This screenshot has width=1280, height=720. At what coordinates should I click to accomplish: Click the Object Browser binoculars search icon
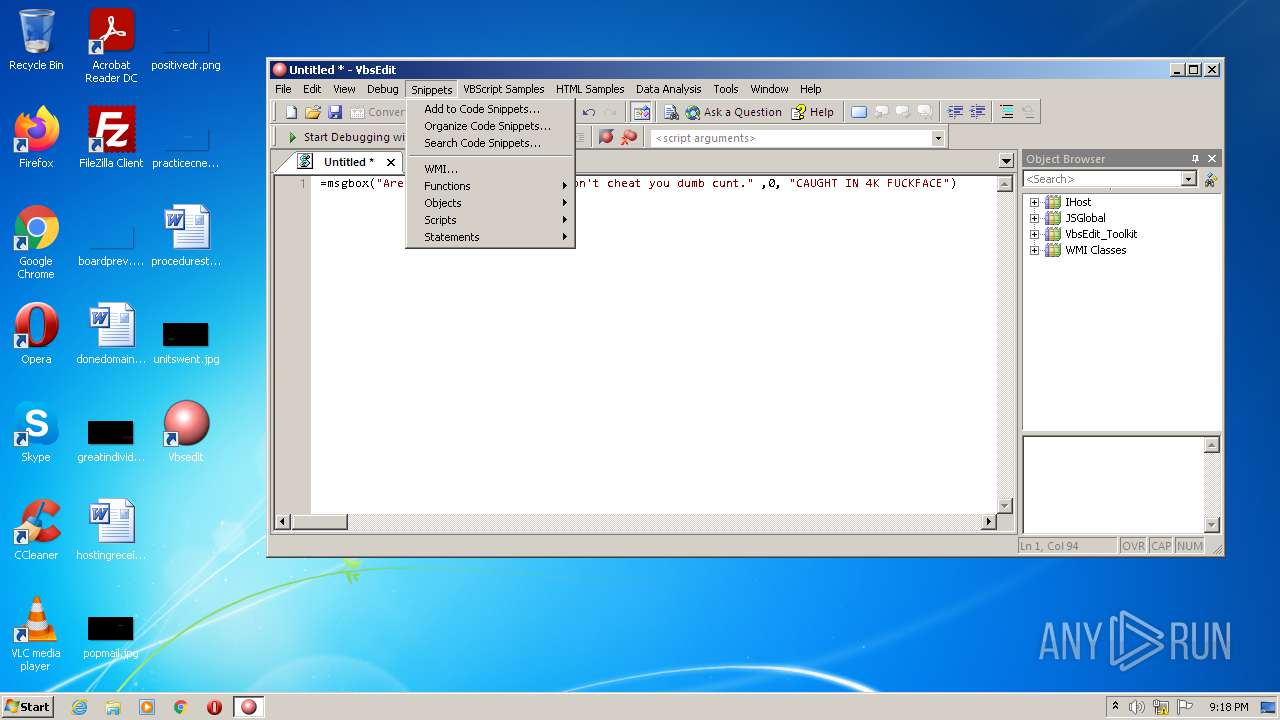[x=1210, y=179]
